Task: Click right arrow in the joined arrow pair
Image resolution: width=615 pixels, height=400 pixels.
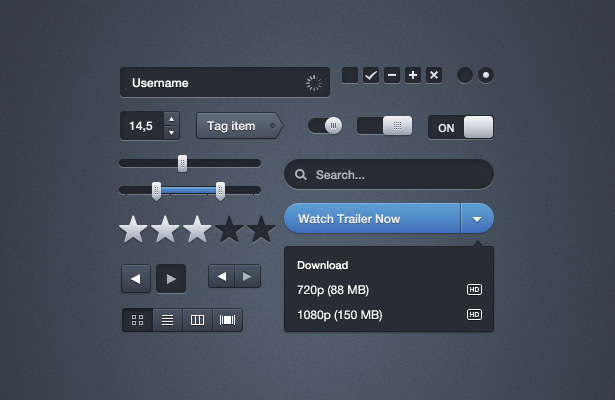Action: pos(247,276)
